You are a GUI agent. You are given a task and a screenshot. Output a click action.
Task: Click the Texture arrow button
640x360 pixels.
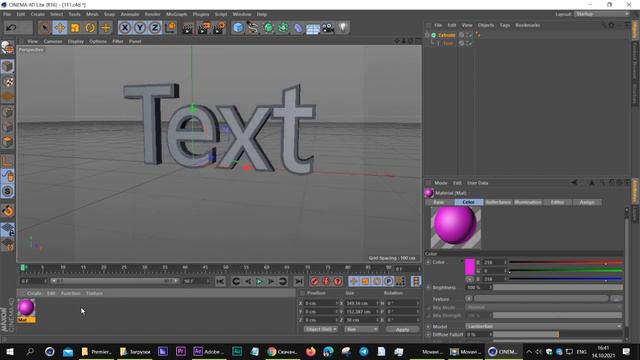point(469,299)
